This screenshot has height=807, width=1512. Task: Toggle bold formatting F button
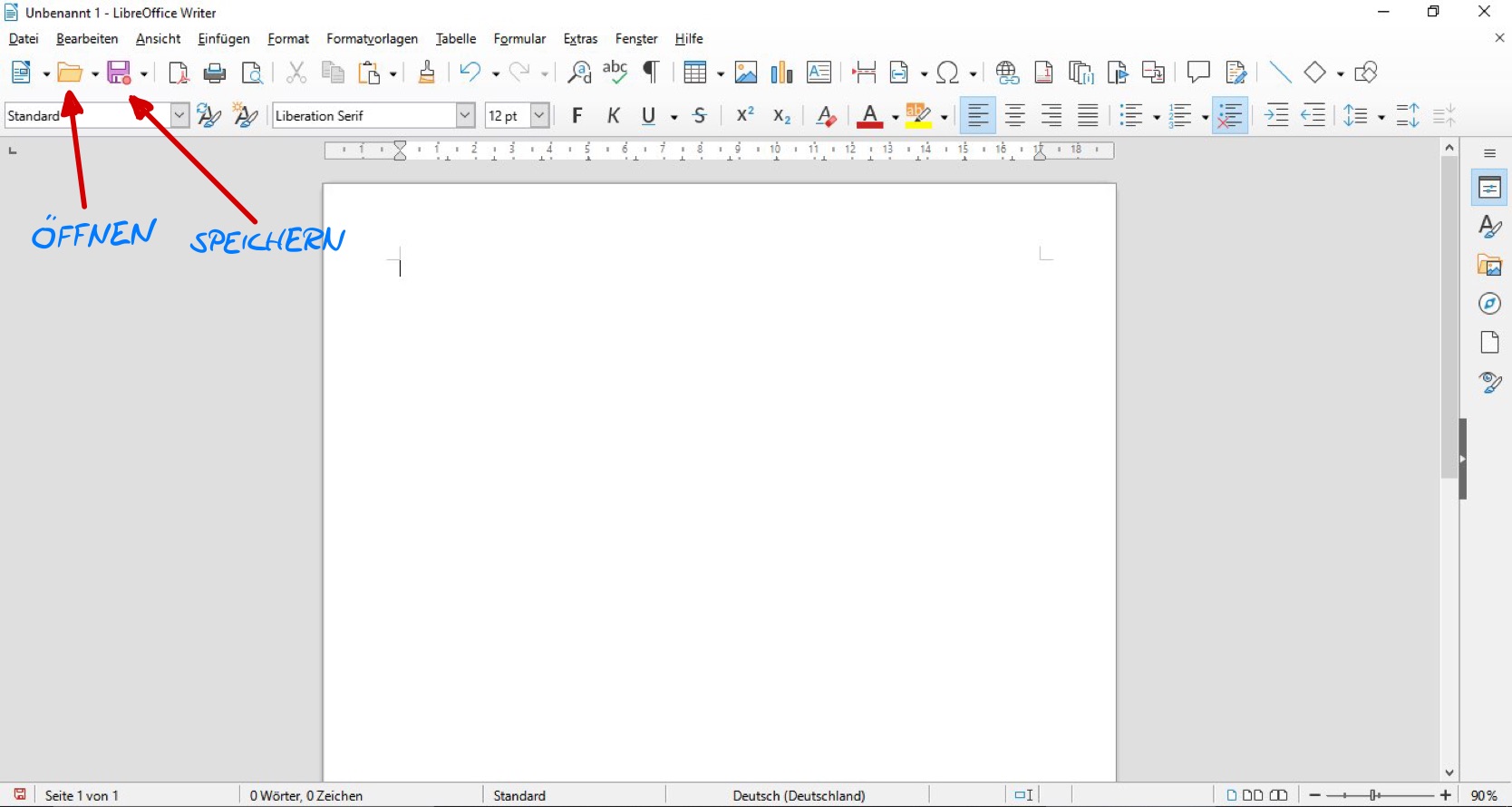point(577,116)
